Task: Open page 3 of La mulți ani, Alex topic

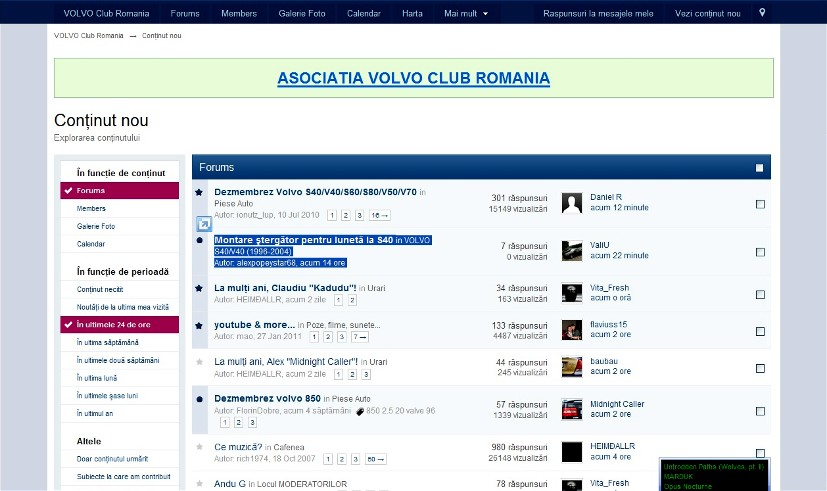Action: point(366,374)
